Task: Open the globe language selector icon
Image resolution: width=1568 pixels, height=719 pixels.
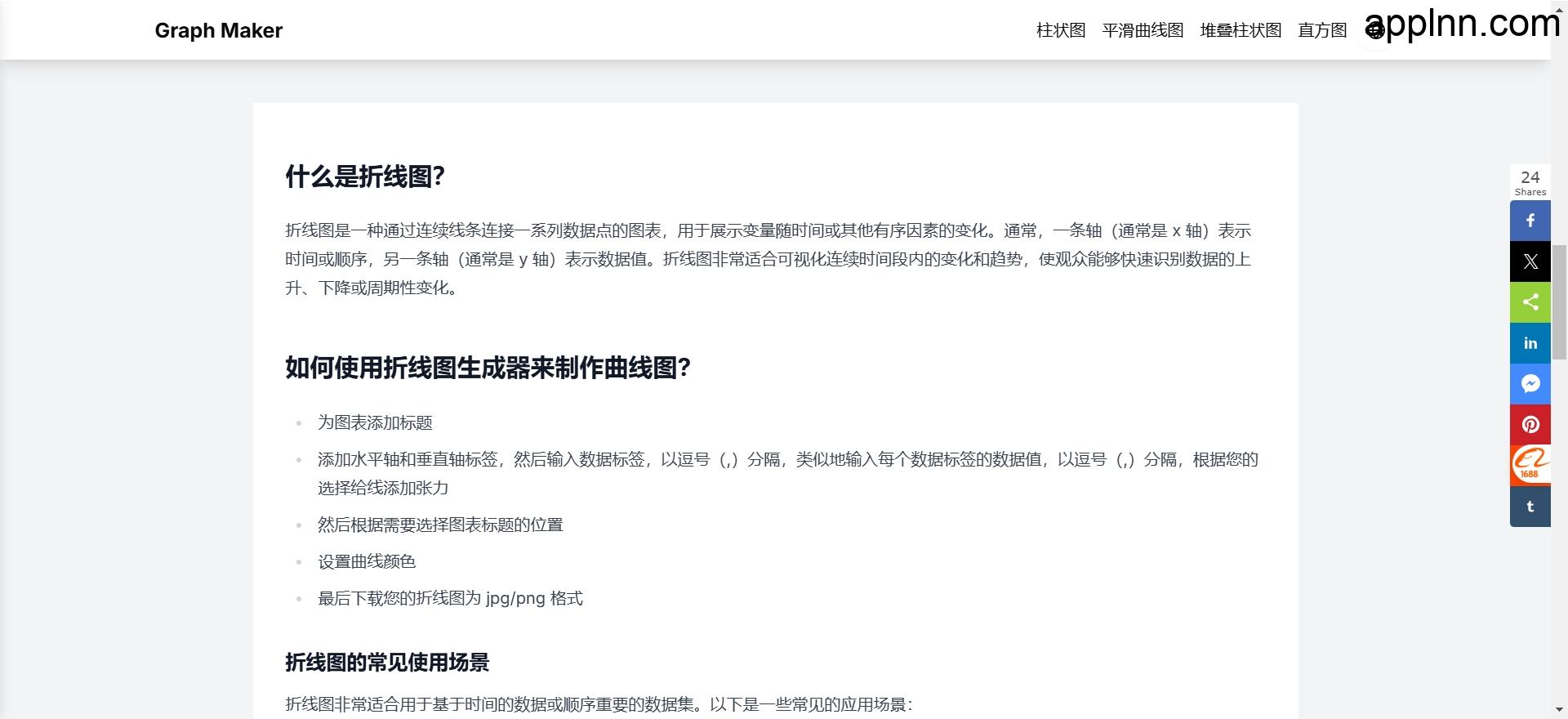Action: click(x=1374, y=31)
